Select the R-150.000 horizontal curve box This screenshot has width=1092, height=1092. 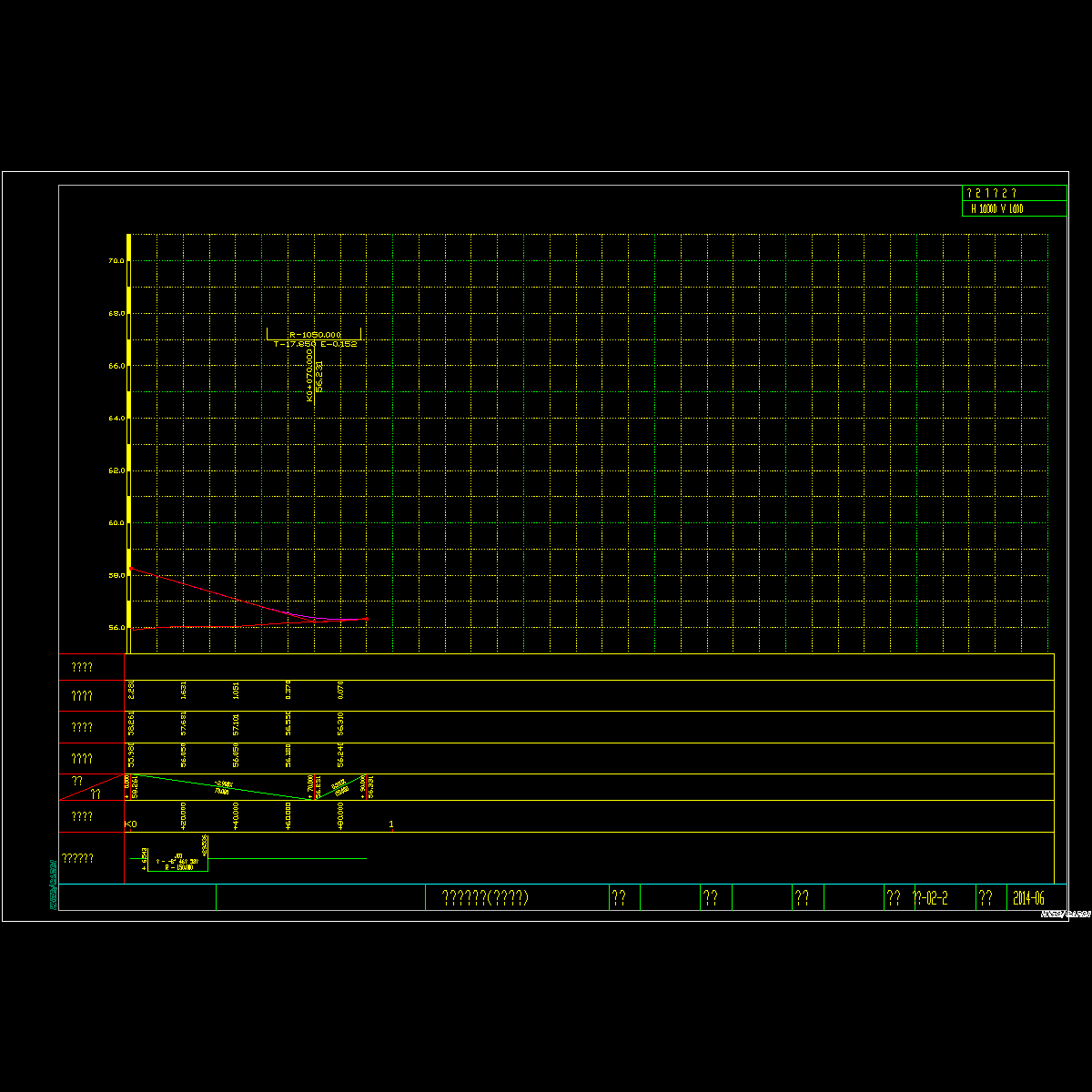pos(178,864)
